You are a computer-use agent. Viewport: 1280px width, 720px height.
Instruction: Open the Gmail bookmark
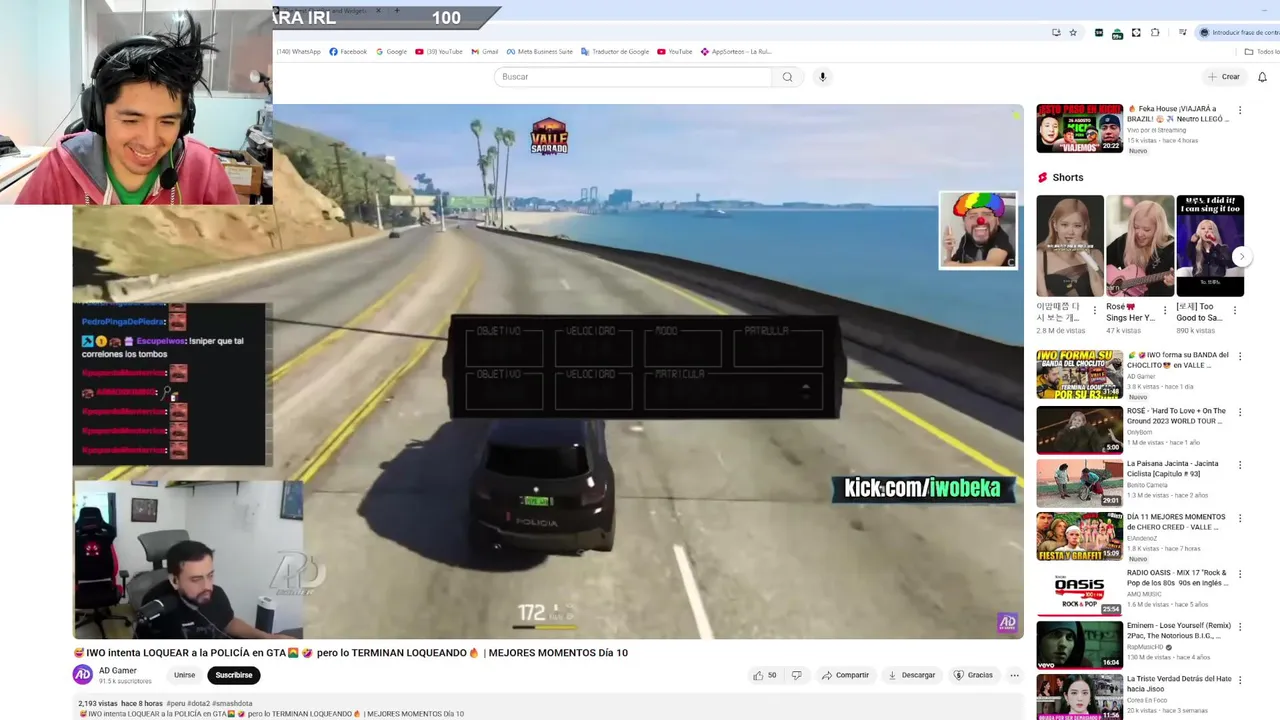(484, 52)
